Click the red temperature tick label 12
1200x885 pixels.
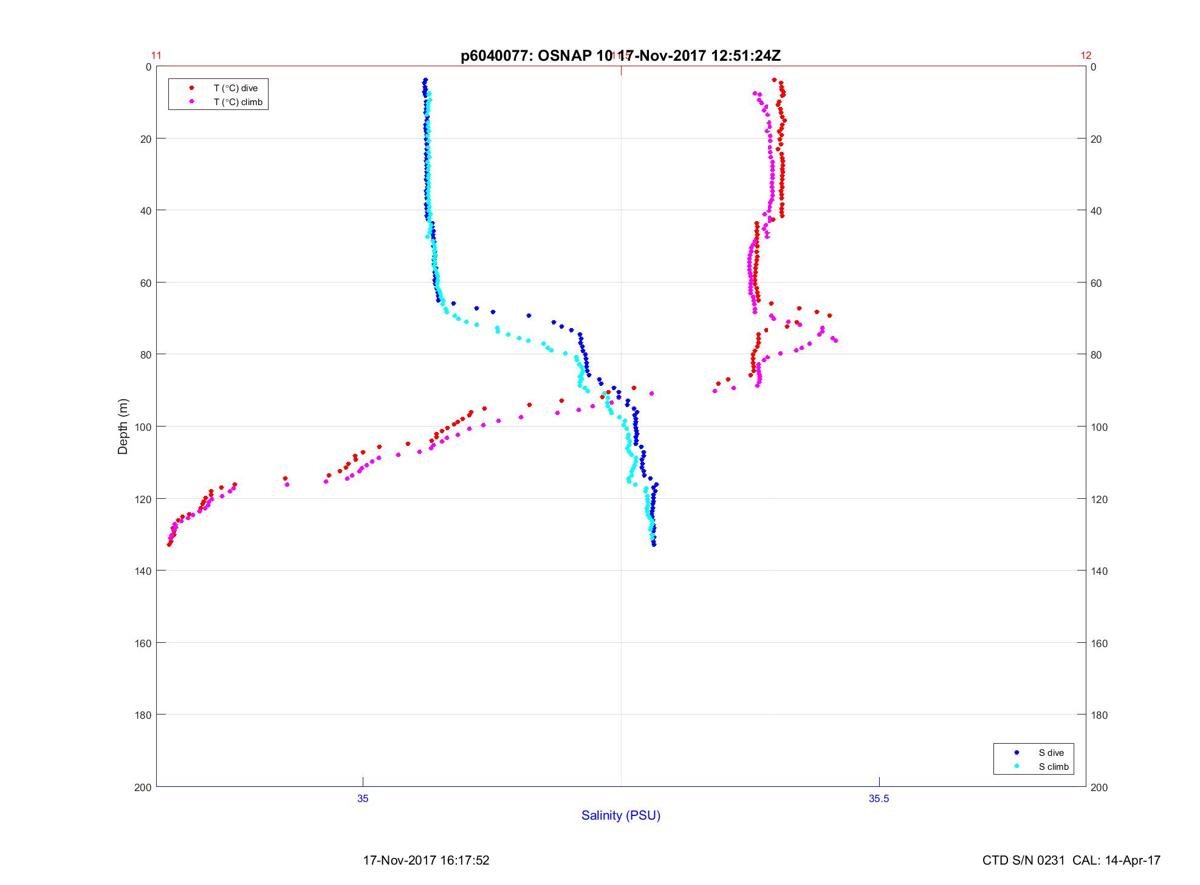pos(1086,56)
